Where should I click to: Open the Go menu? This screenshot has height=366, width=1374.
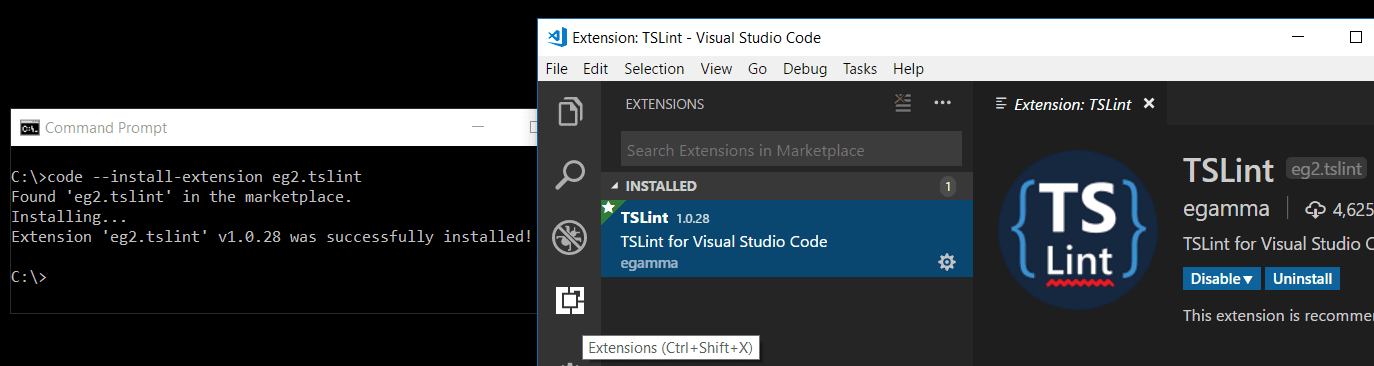pyautogui.click(x=757, y=69)
